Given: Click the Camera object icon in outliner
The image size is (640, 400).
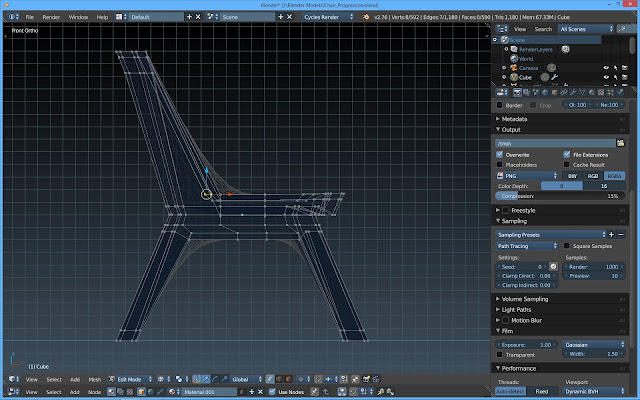Looking at the screenshot, I should [x=514, y=68].
